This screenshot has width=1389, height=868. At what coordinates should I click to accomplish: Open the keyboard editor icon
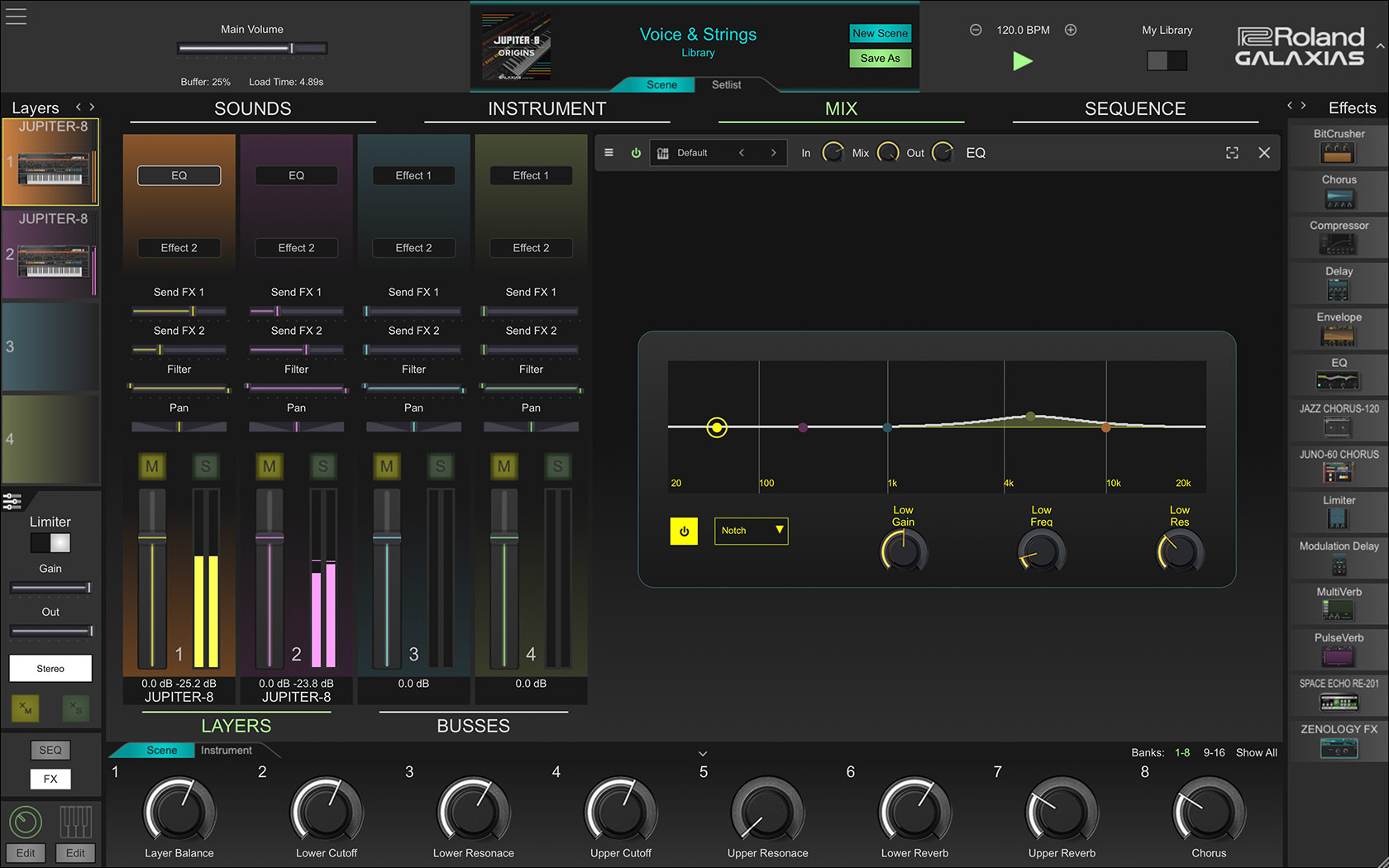click(x=75, y=822)
